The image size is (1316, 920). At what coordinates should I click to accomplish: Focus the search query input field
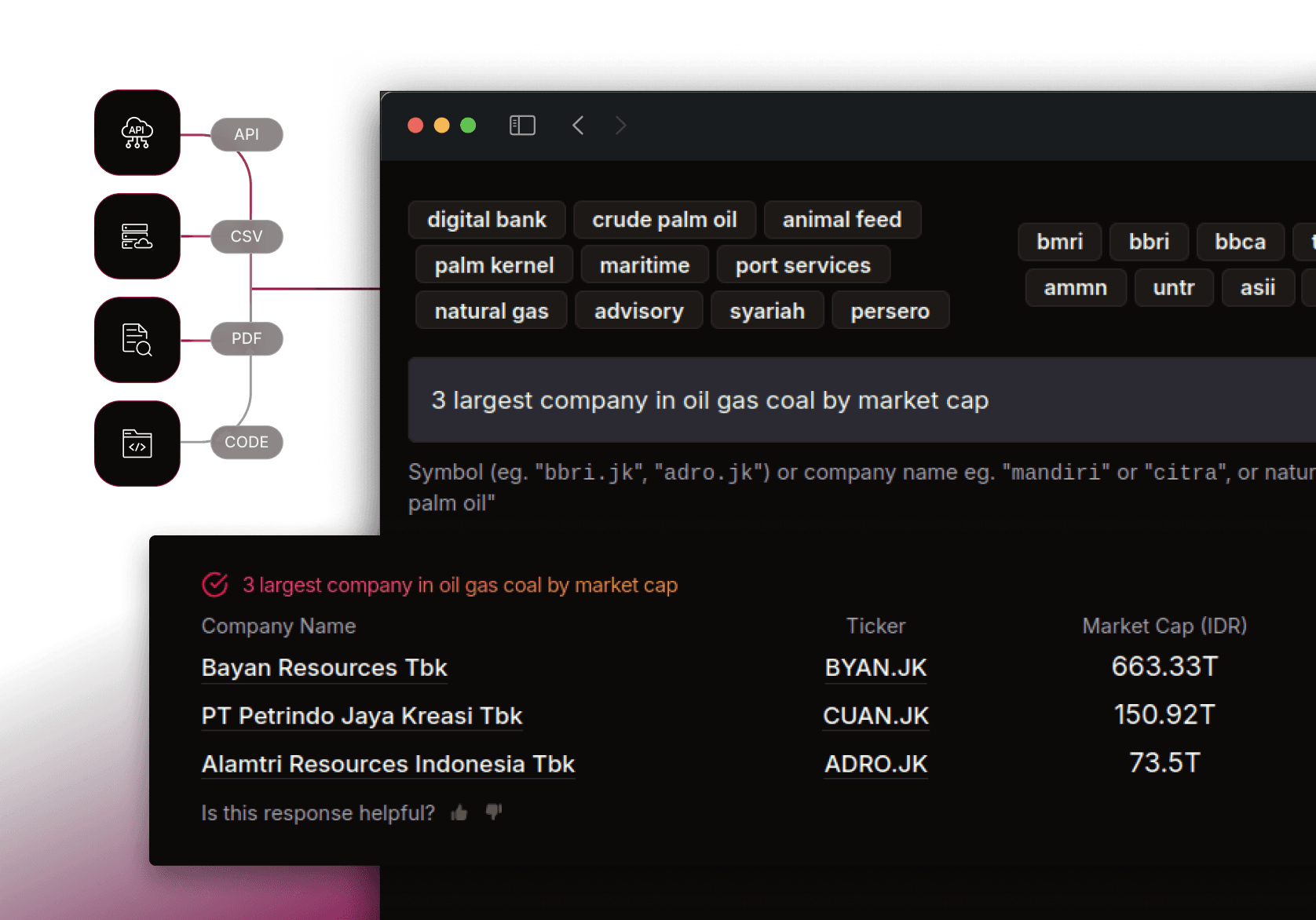tap(862, 400)
